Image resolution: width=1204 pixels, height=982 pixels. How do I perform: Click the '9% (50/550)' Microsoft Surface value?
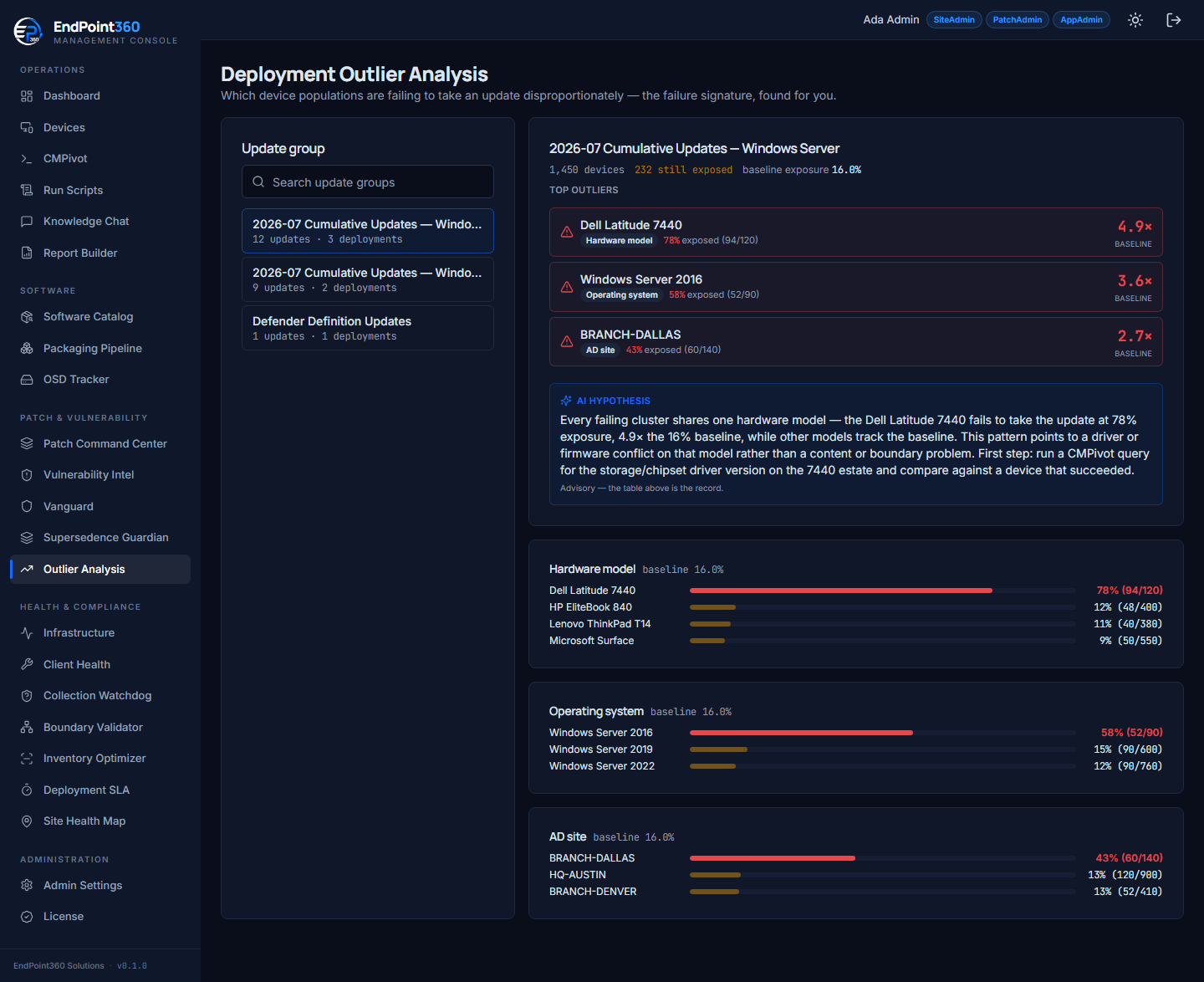(1130, 641)
